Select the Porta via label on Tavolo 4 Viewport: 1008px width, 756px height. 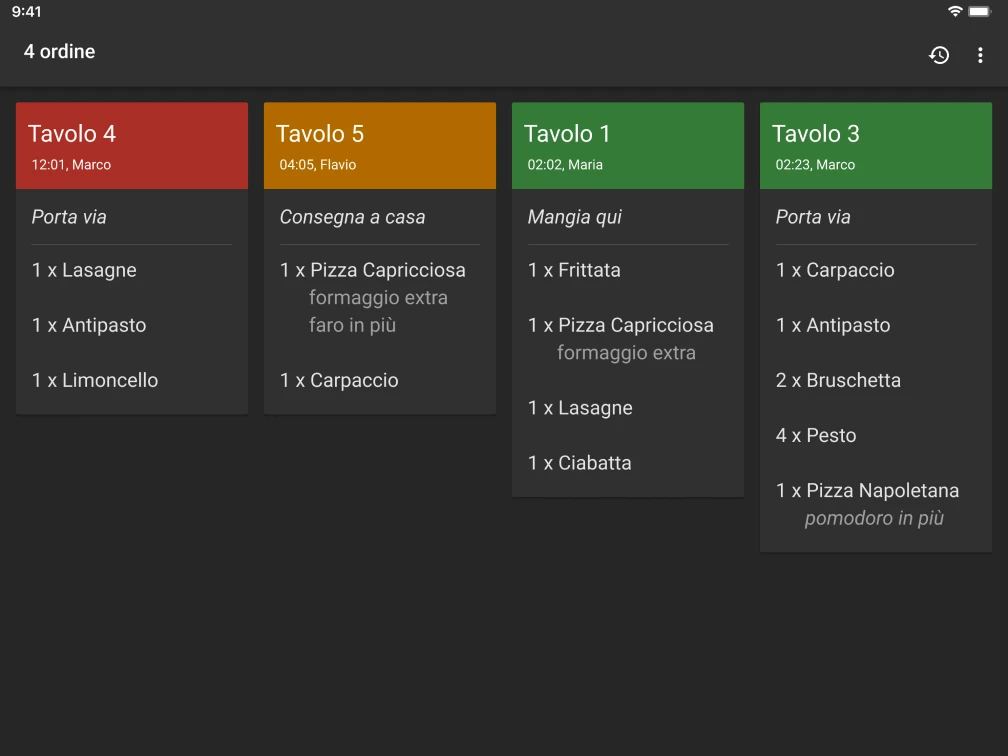click(70, 217)
